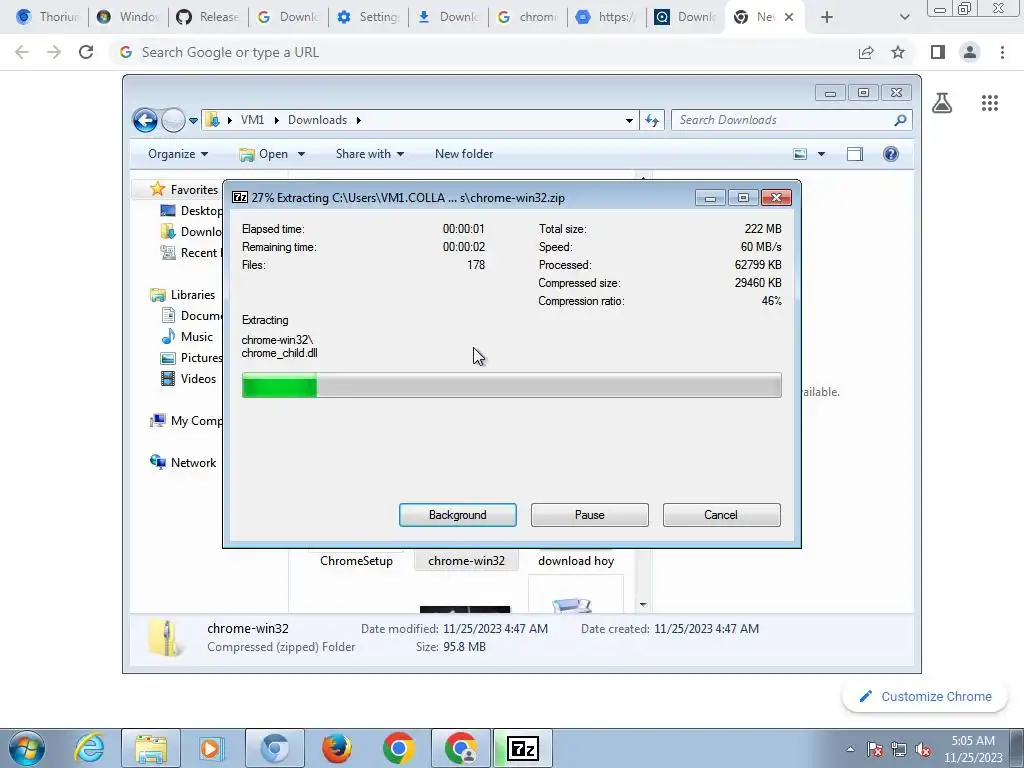Viewport: 1024px width, 768px height.
Task: Select Desktop in the navigation pane
Action: (191, 210)
